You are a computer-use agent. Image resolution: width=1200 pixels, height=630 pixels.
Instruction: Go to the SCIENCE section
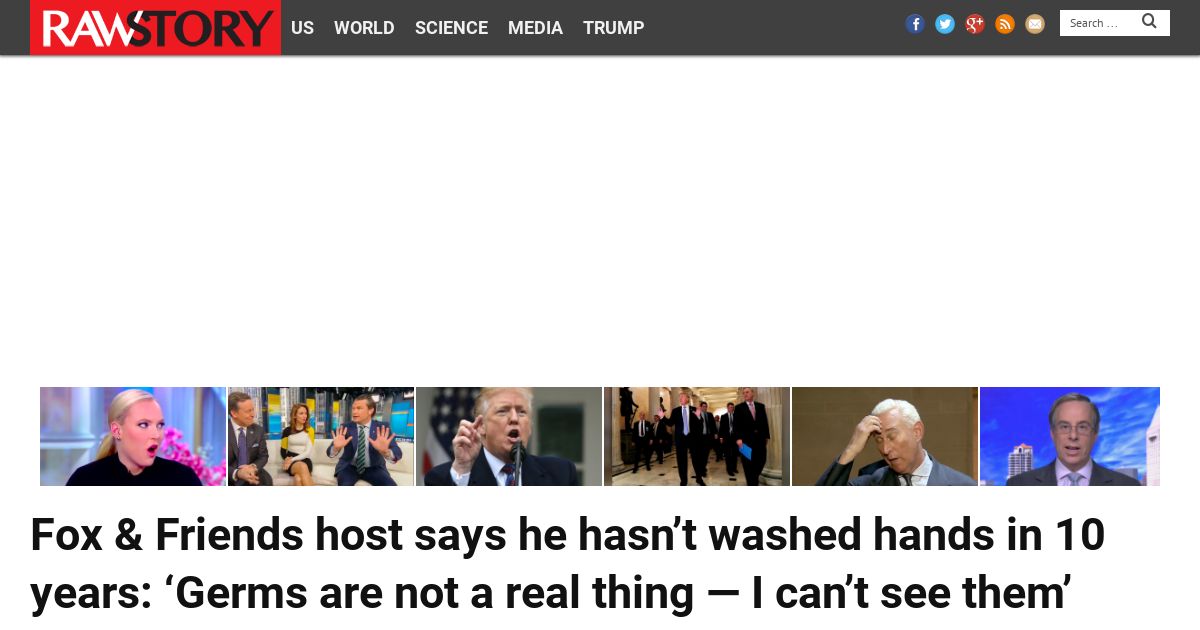[451, 28]
